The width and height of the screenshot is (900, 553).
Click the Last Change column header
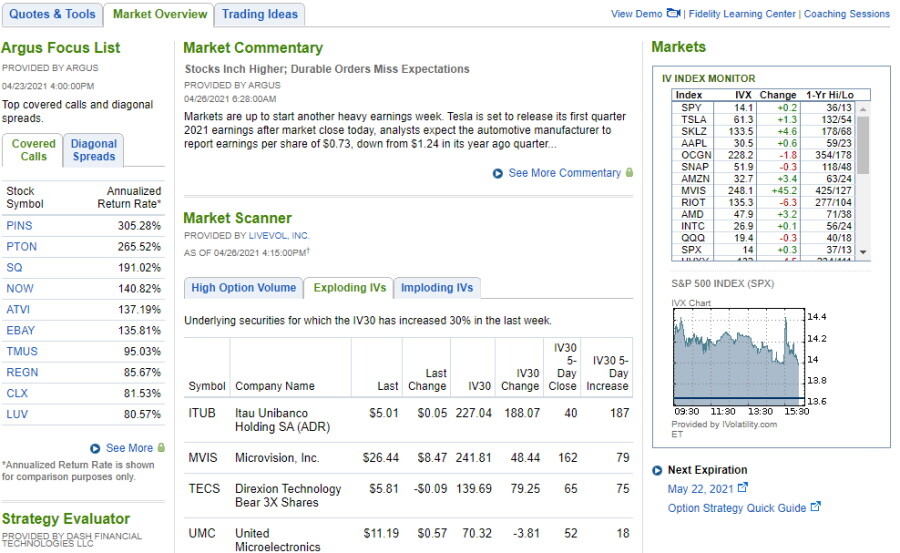coord(427,380)
